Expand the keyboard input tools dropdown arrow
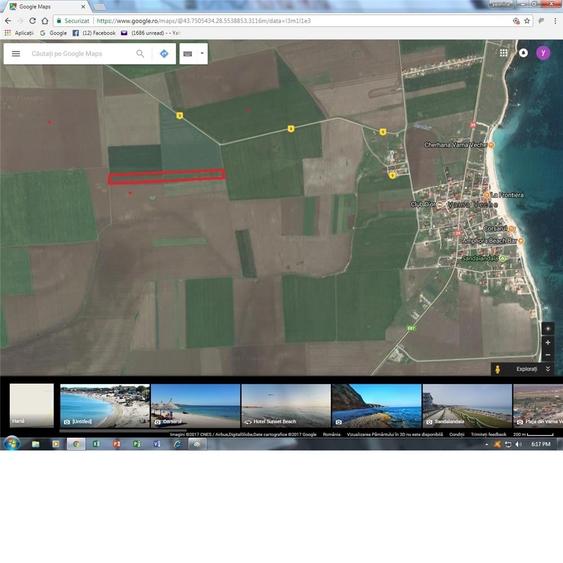The image size is (563, 563). point(202,53)
